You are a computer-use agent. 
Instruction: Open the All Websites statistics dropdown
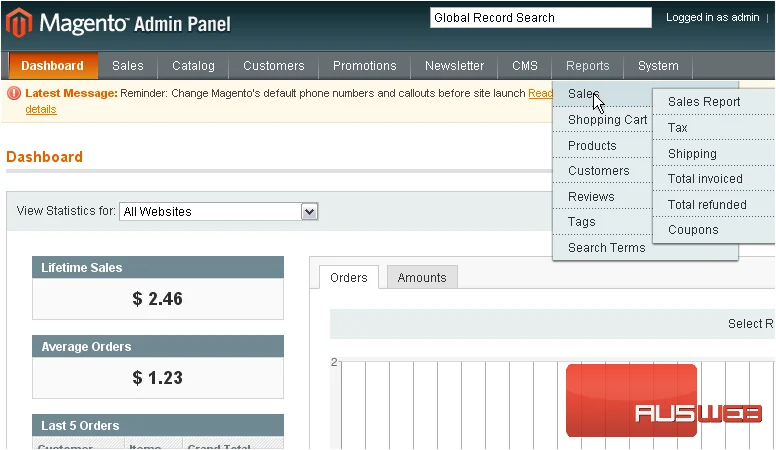(218, 211)
